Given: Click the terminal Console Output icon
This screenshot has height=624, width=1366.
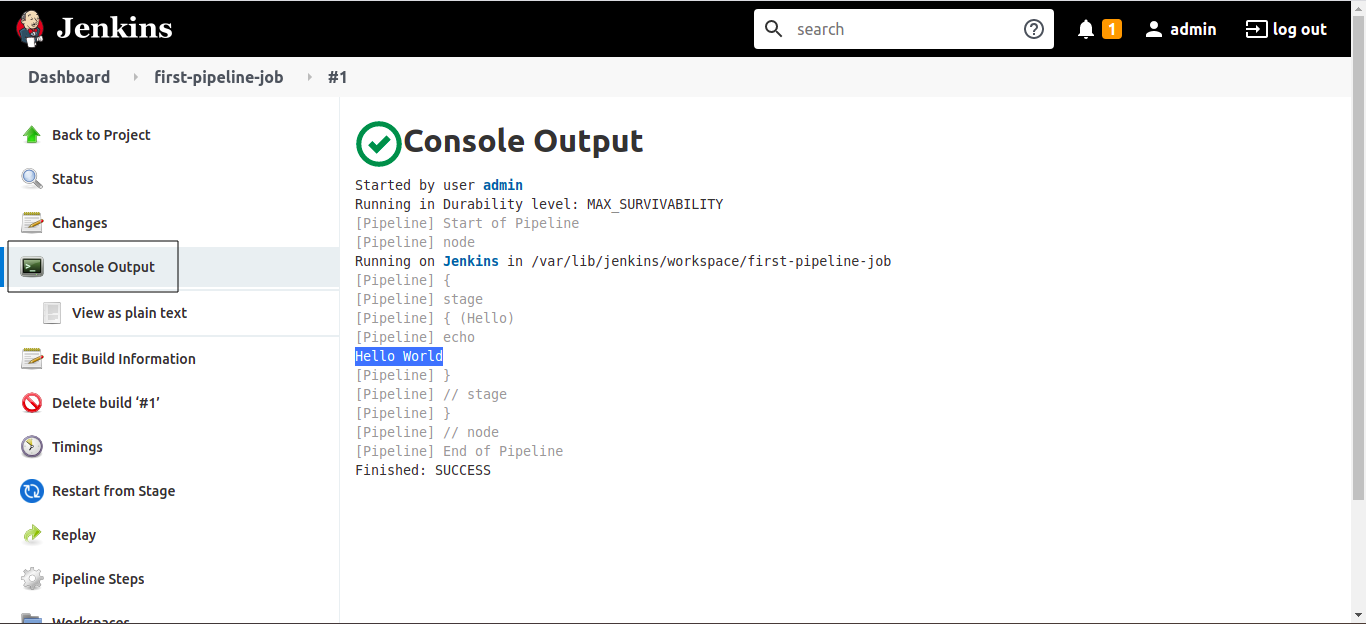Looking at the screenshot, I should (32, 267).
